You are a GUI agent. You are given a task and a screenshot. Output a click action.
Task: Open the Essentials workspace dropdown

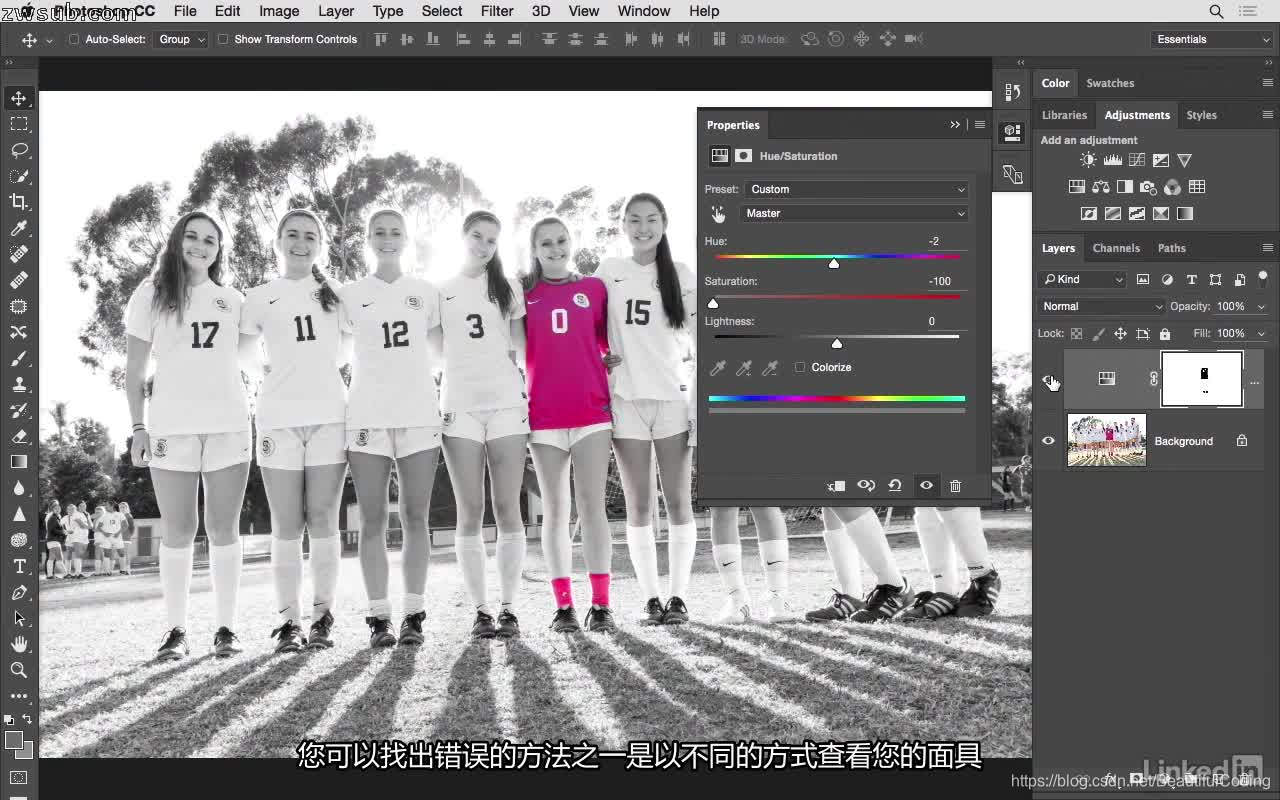pos(1211,39)
